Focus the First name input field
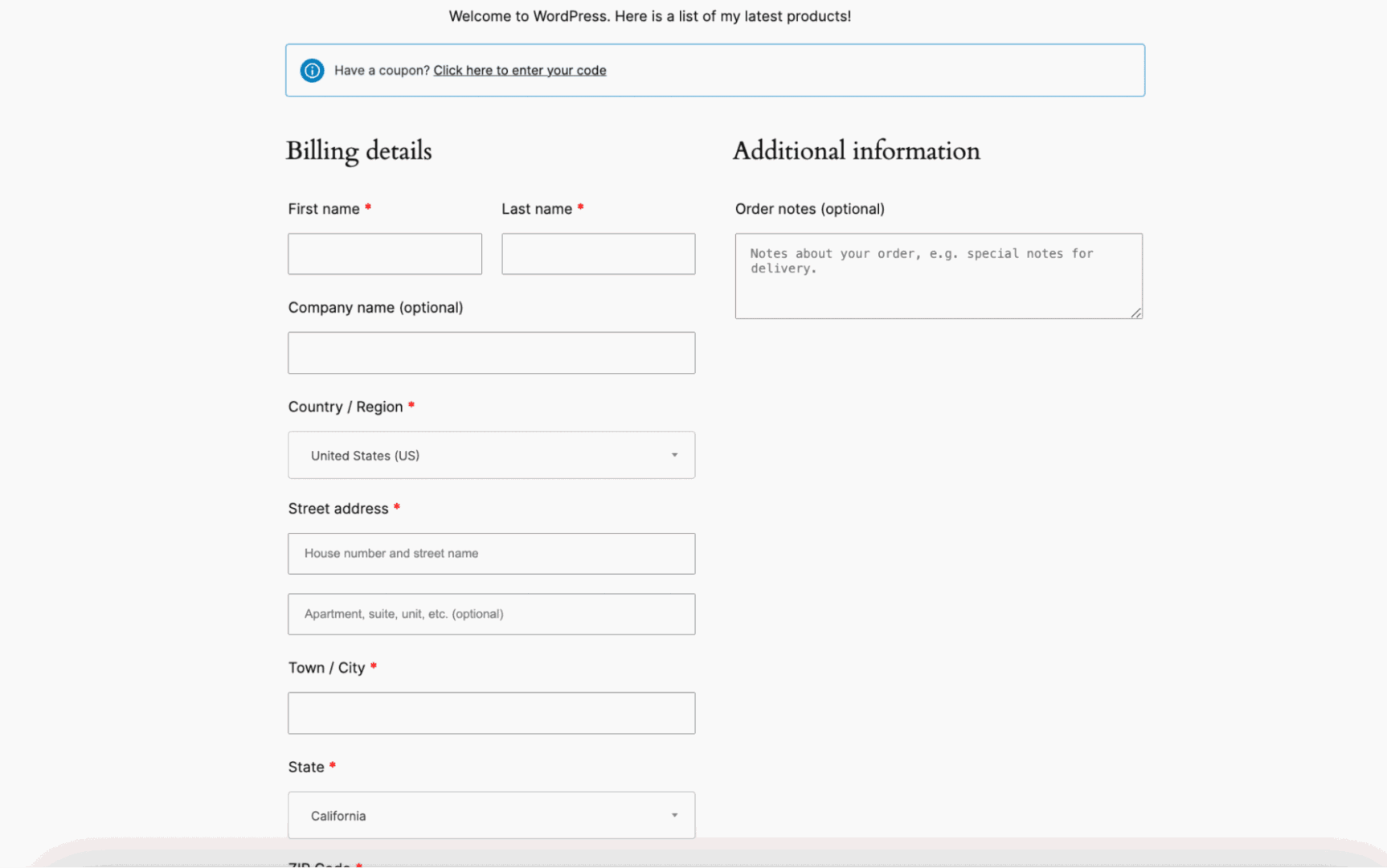The width and height of the screenshot is (1387, 868). pyautogui.click(x=385, y=254)
